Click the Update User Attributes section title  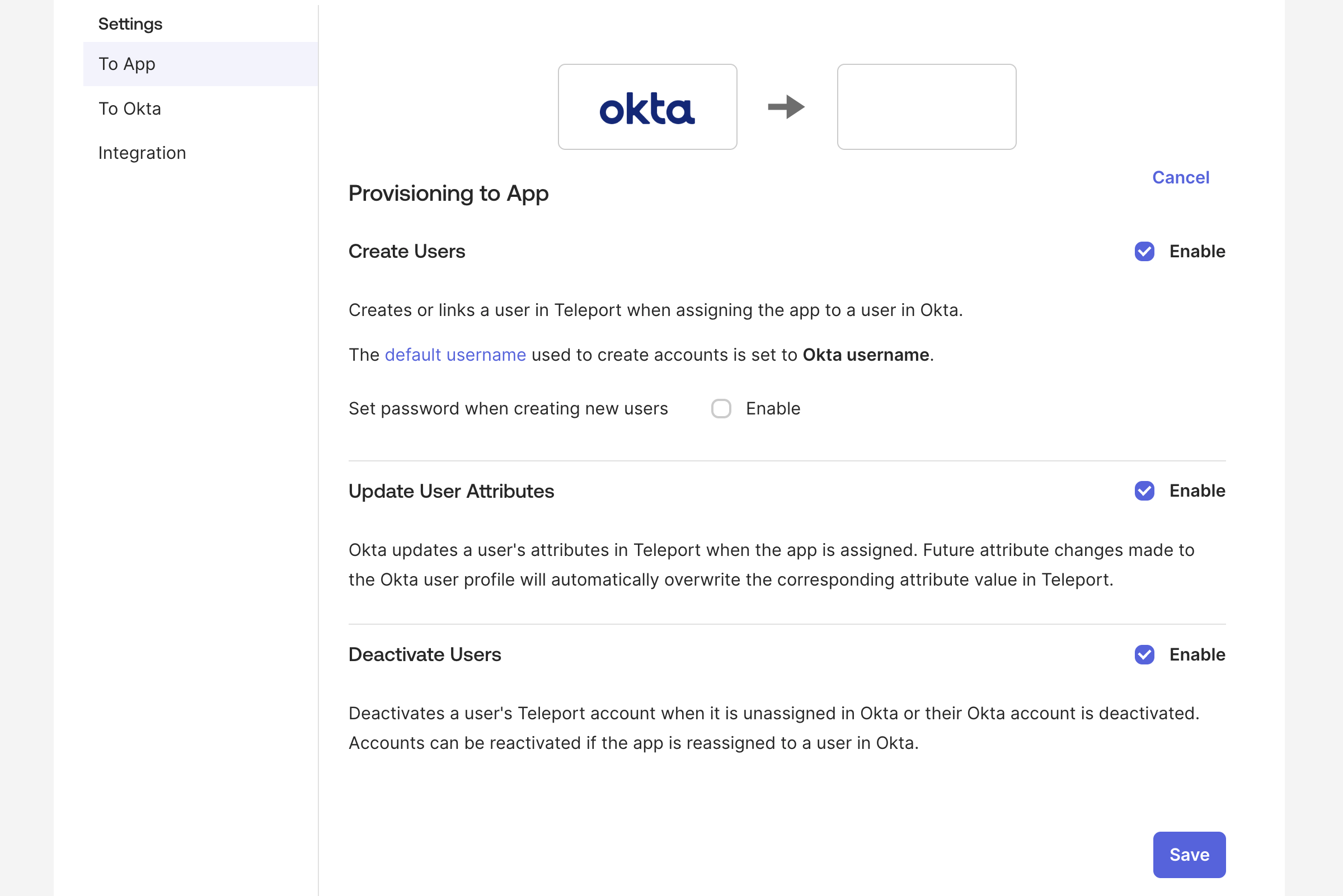point(452,492)
